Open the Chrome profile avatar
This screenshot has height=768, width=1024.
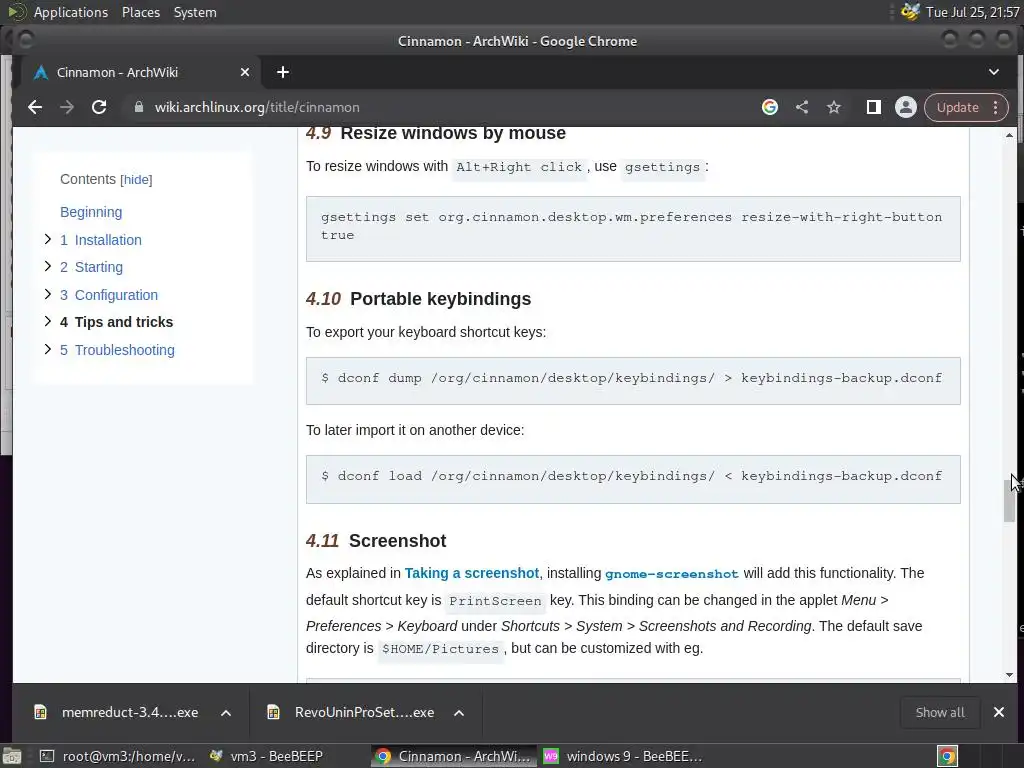coord(905,107)
